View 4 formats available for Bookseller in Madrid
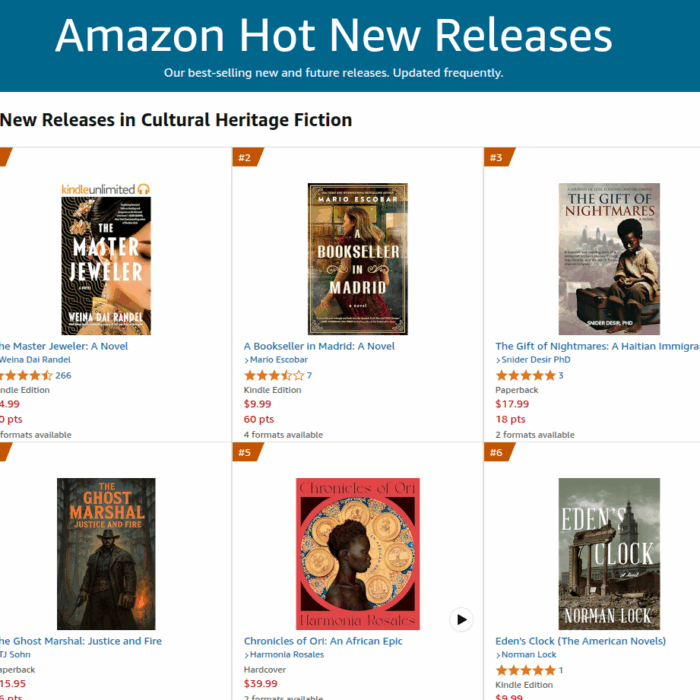700x700 pixels. [283, 434]
